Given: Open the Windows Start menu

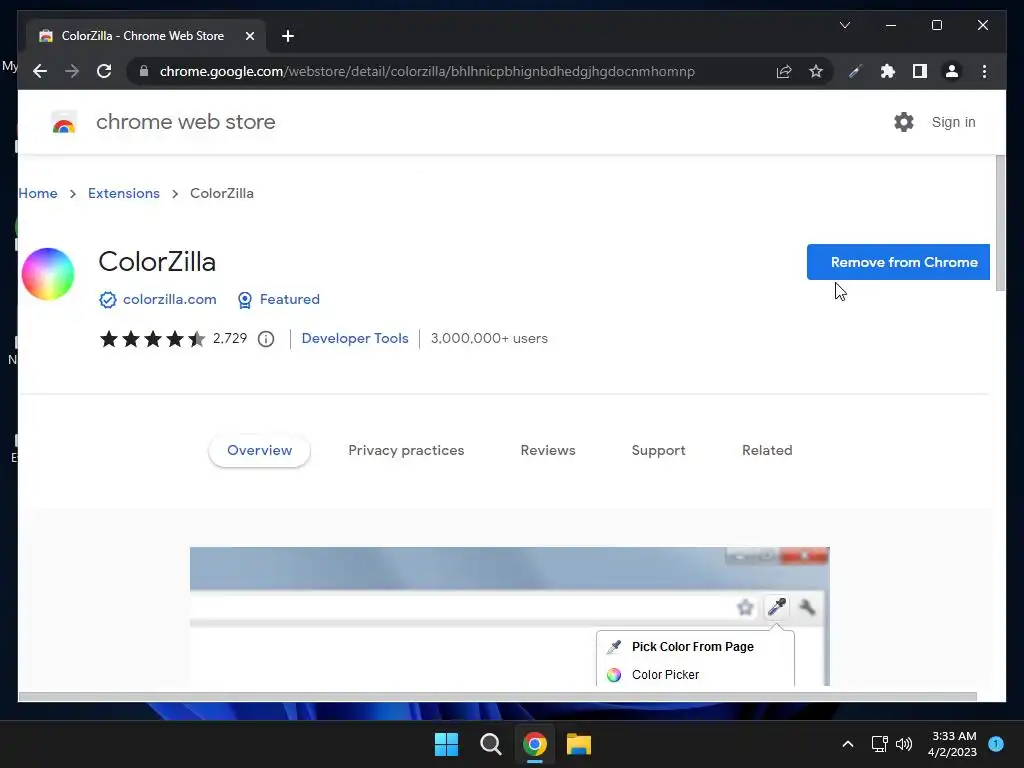Looking at the screenshot, I should pyautogui.click(x=447, y=744).
